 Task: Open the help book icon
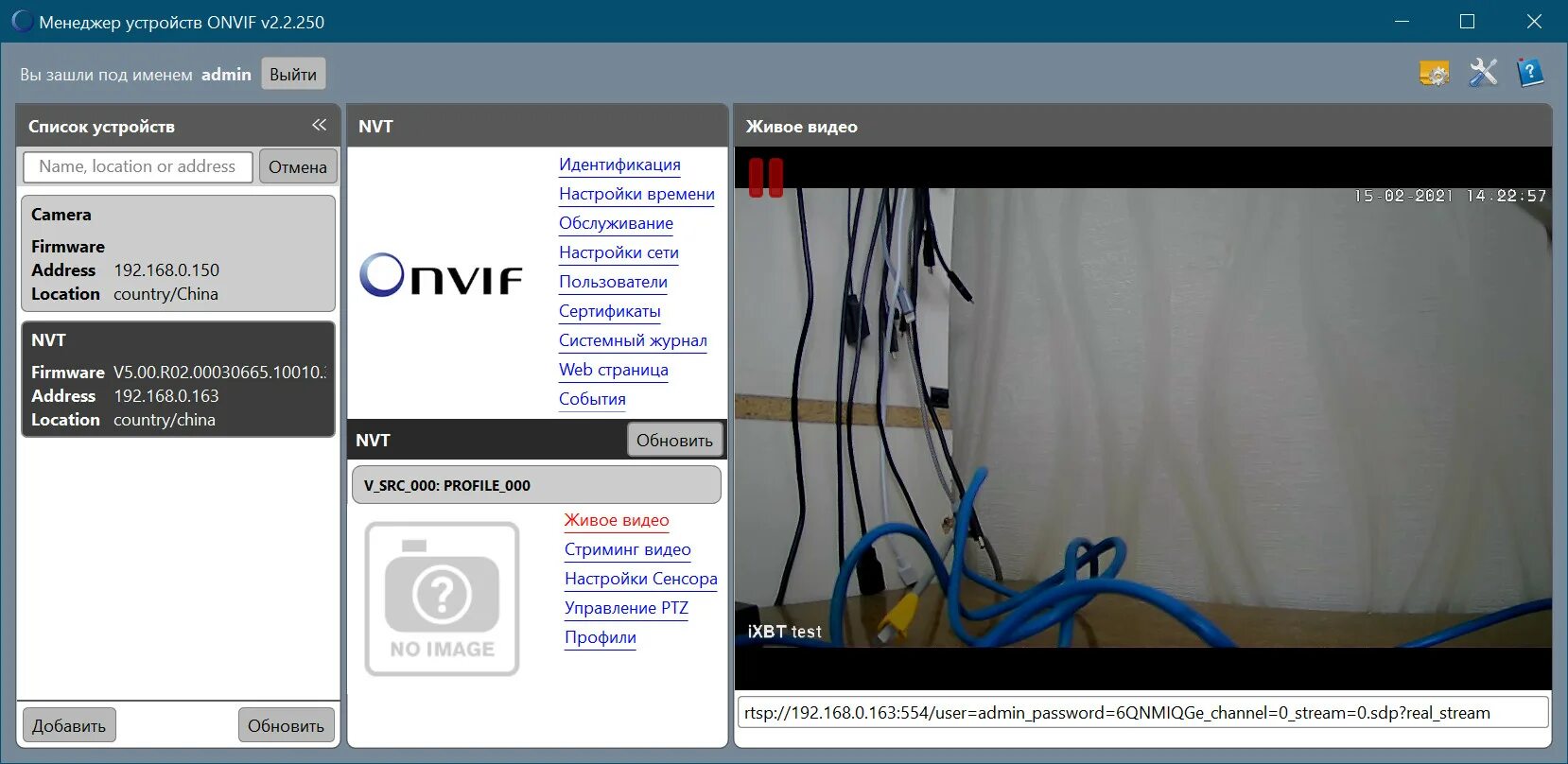point(1529,73)
